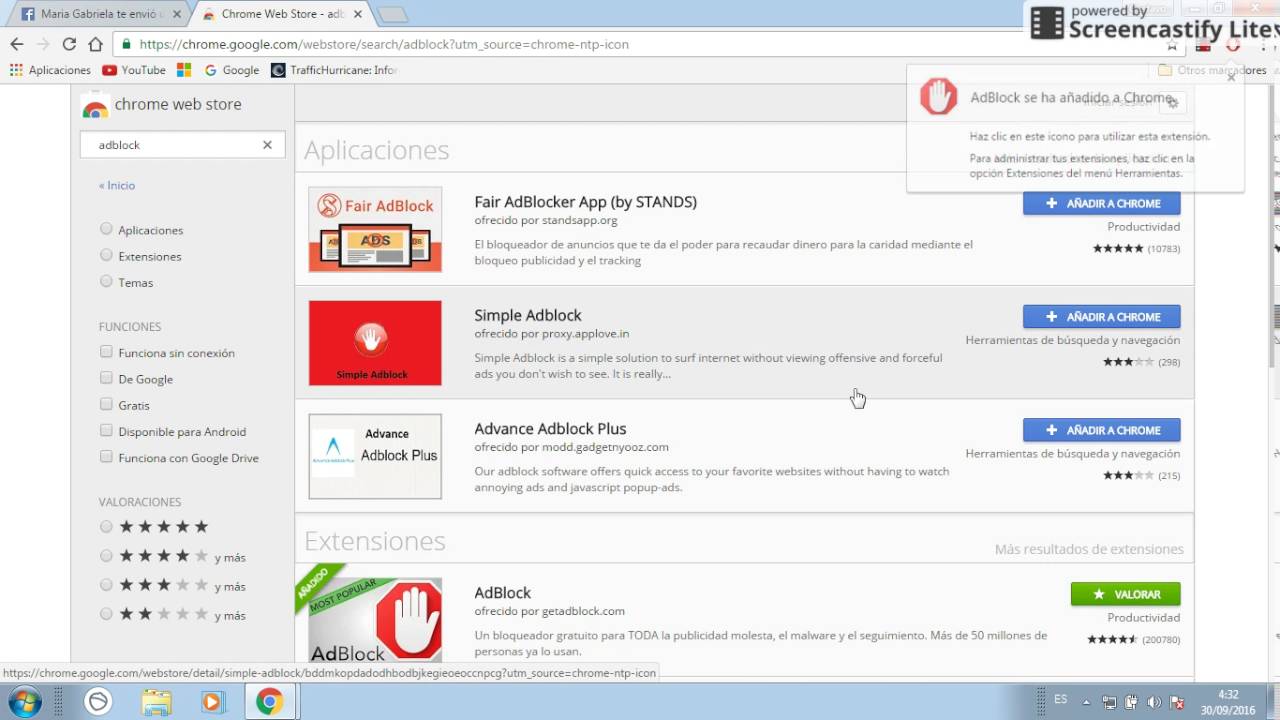Open Fair AdBlocker App thumbnail
This screenshot has width=1280, height=720.
[375, 229]
